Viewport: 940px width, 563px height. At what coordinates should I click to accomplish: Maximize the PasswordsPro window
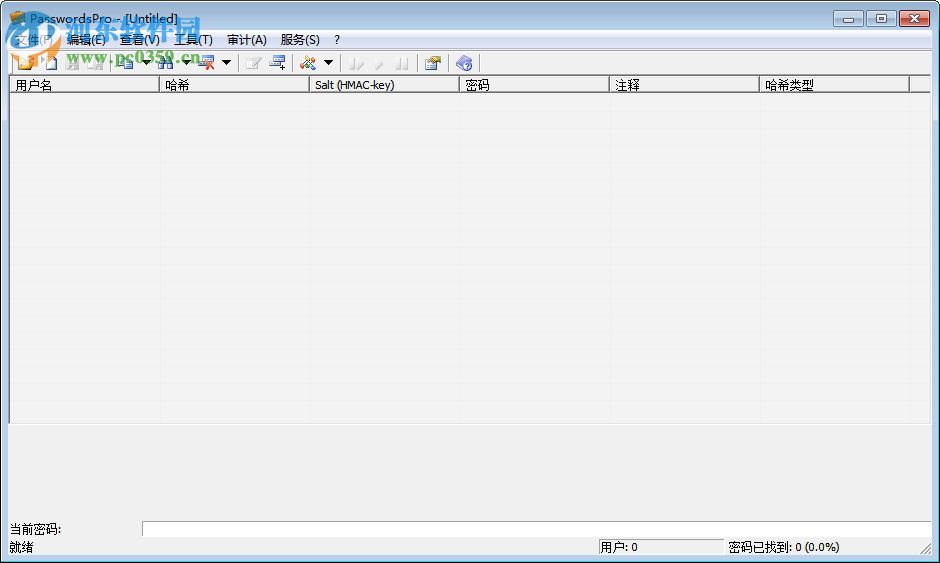pyautogui.click(x=881, y=19)
